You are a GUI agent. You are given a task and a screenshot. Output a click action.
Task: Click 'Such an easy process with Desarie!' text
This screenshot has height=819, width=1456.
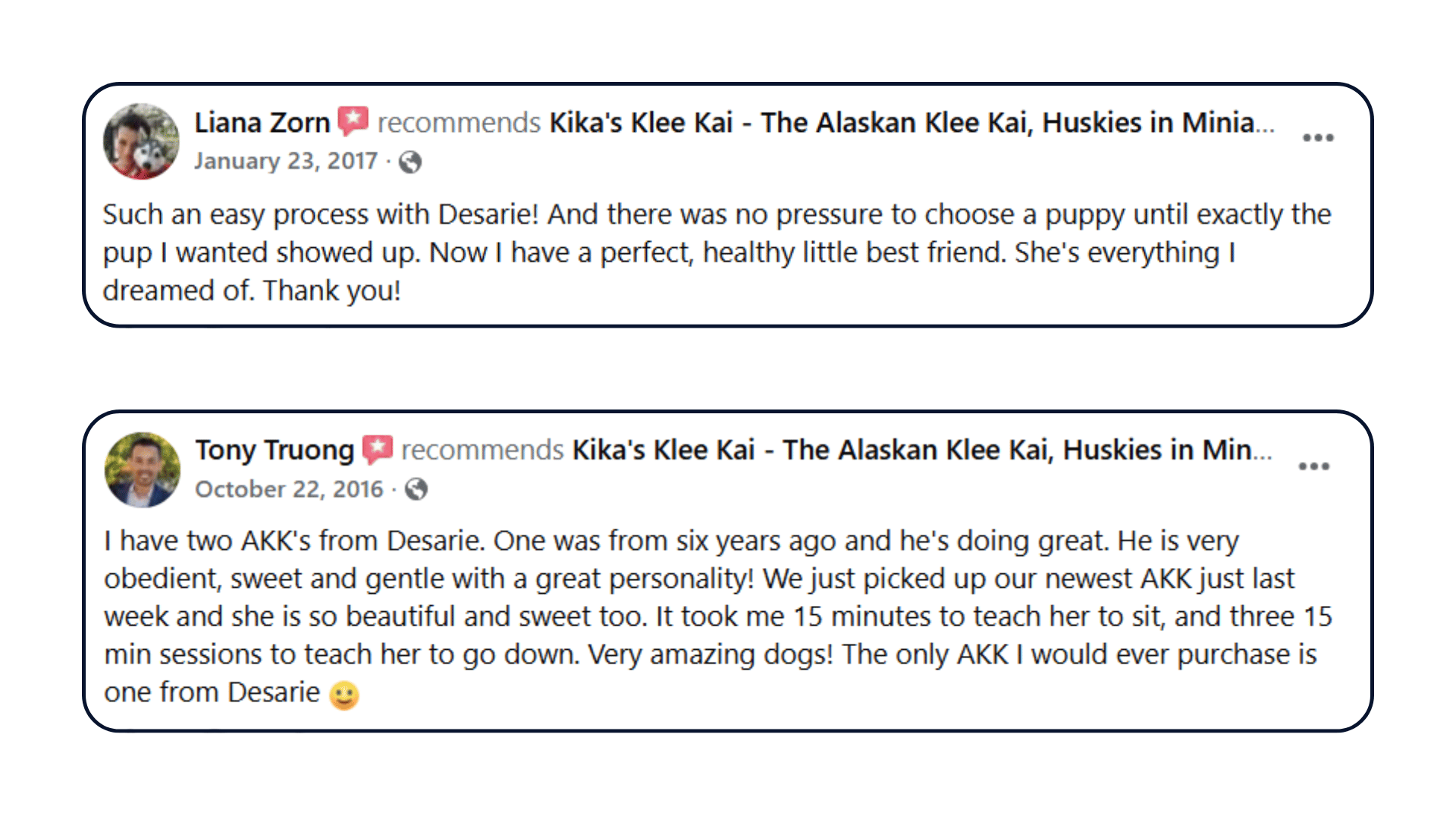click(321, 215)
